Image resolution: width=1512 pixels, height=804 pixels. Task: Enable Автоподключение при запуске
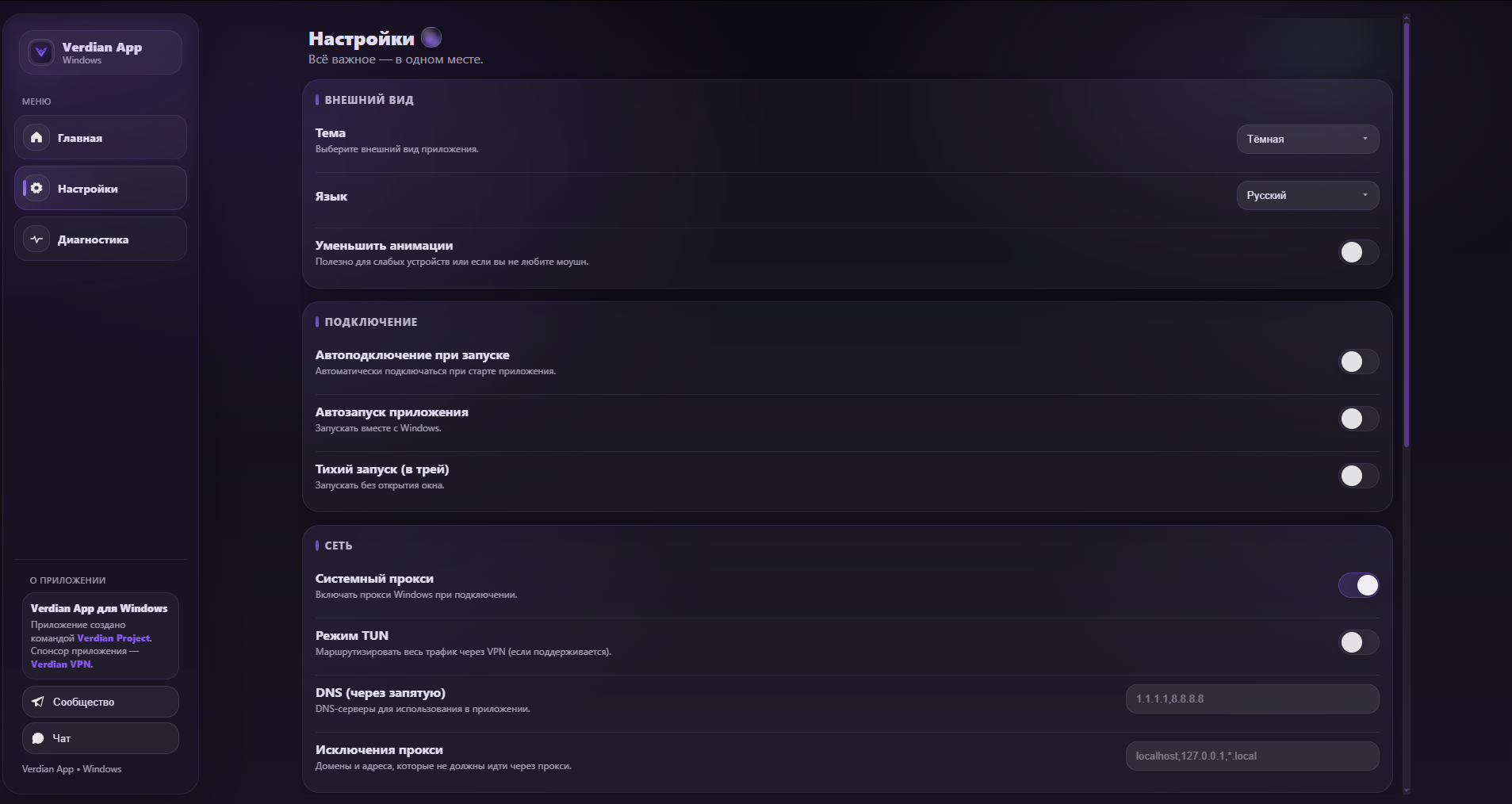pyautogui.click(x=1358, y=362)
